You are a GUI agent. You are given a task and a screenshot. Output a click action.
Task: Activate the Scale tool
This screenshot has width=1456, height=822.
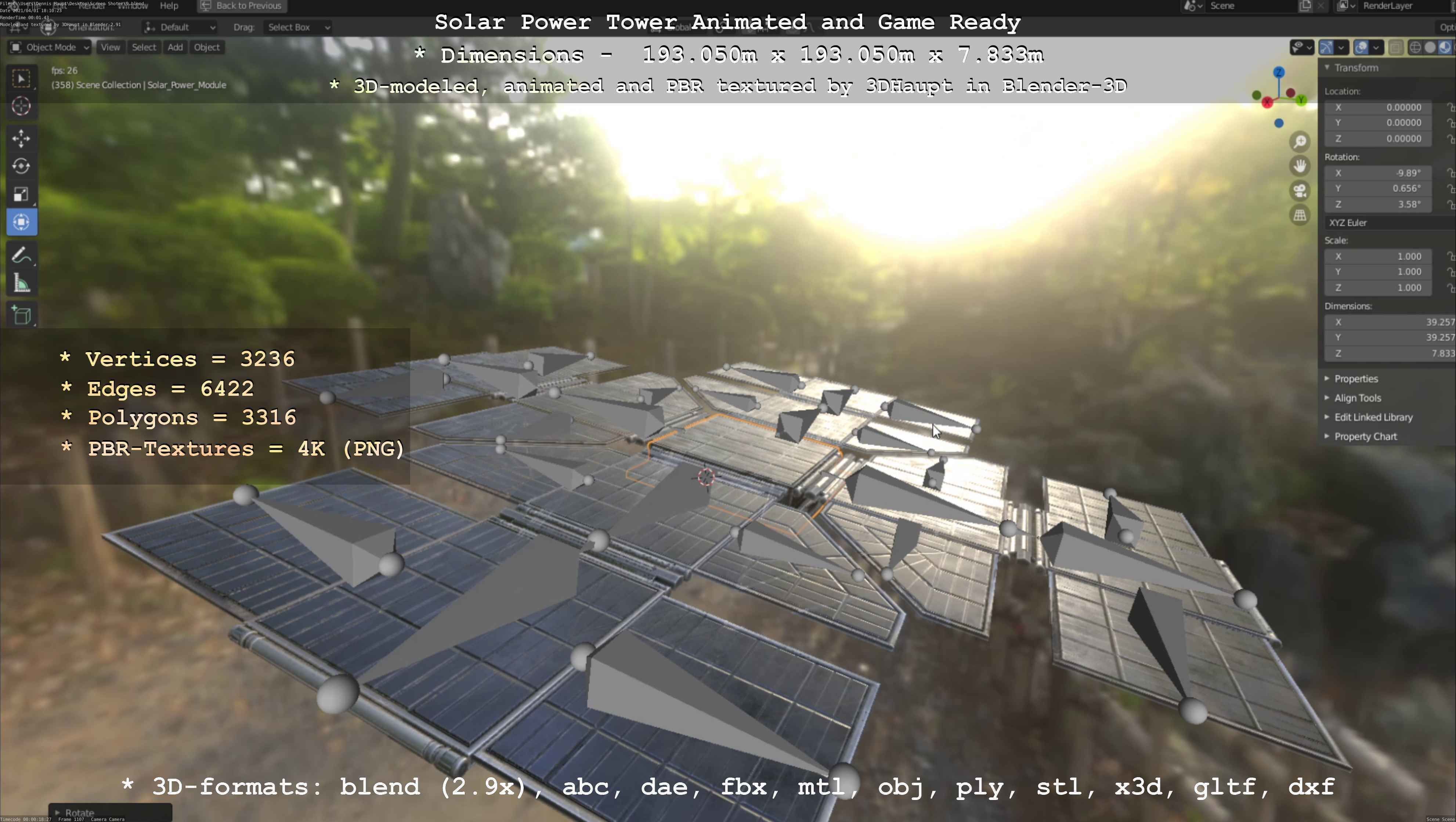(x=21, y=194)
